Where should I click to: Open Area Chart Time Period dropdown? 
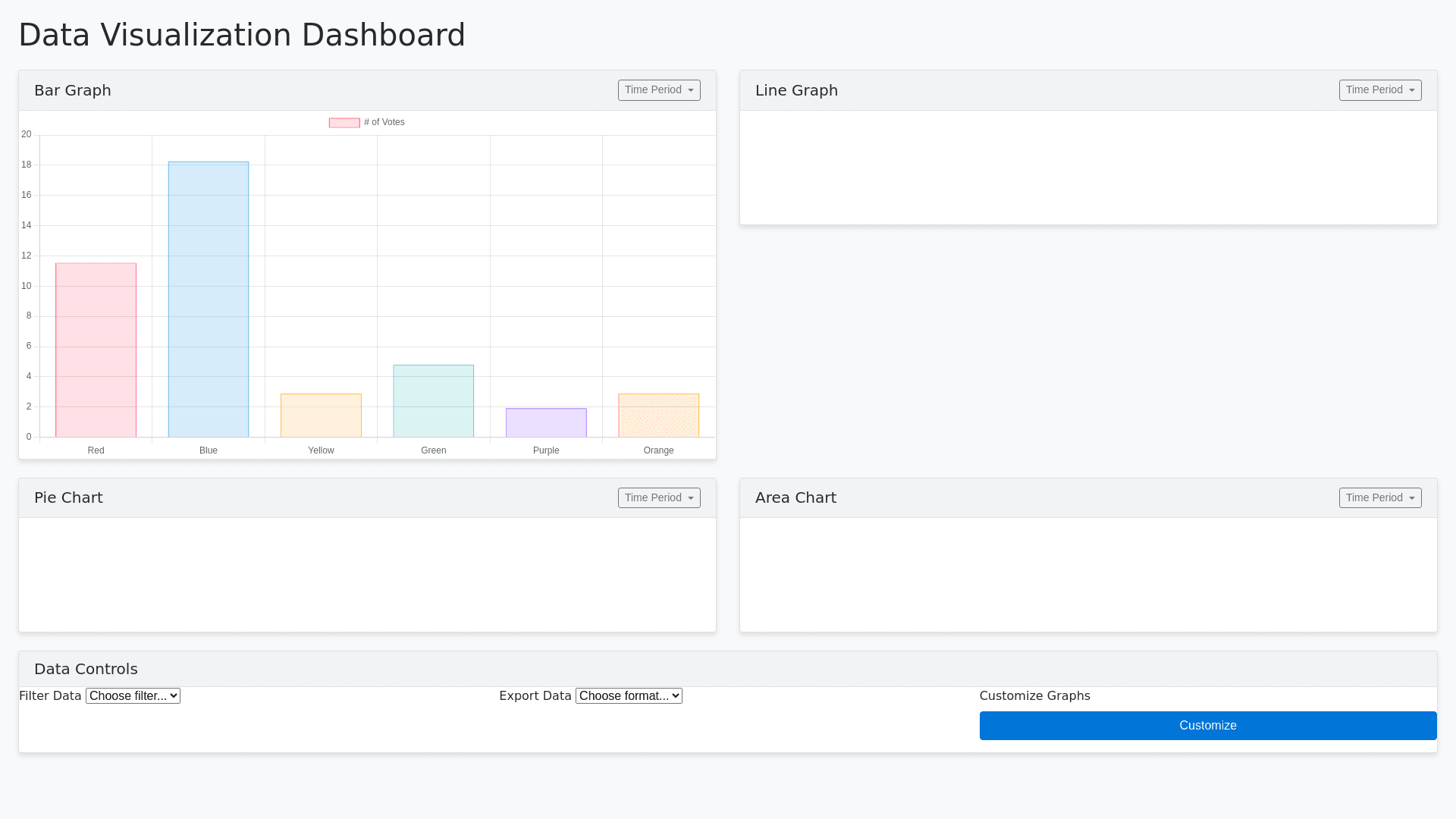coord(1379,497)
